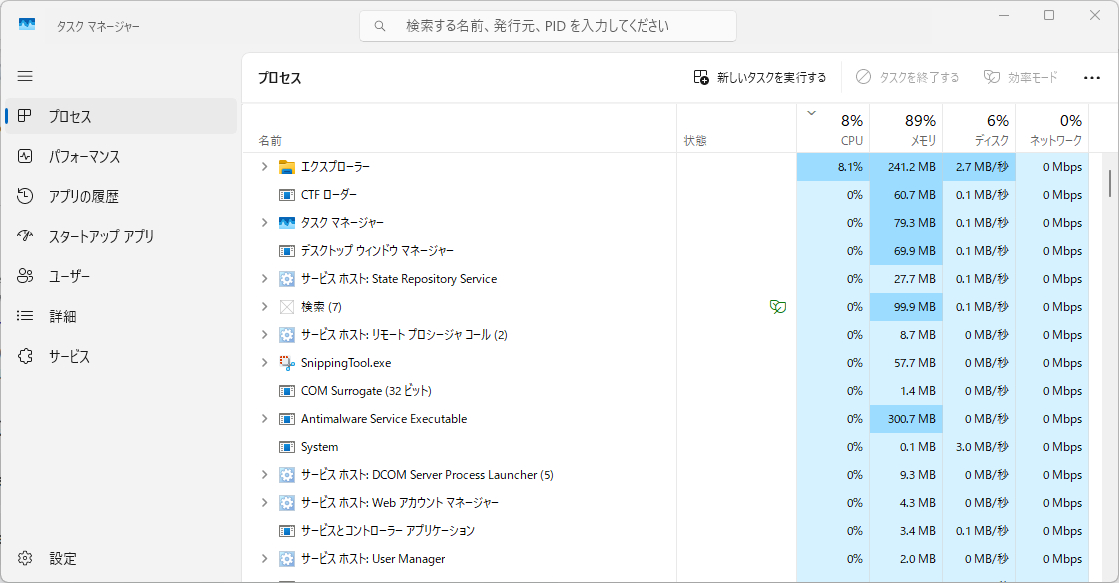Click the search magnifier icon
Image resolution: width=1119 pixels, height=583 pixels.
pos(380,26)
